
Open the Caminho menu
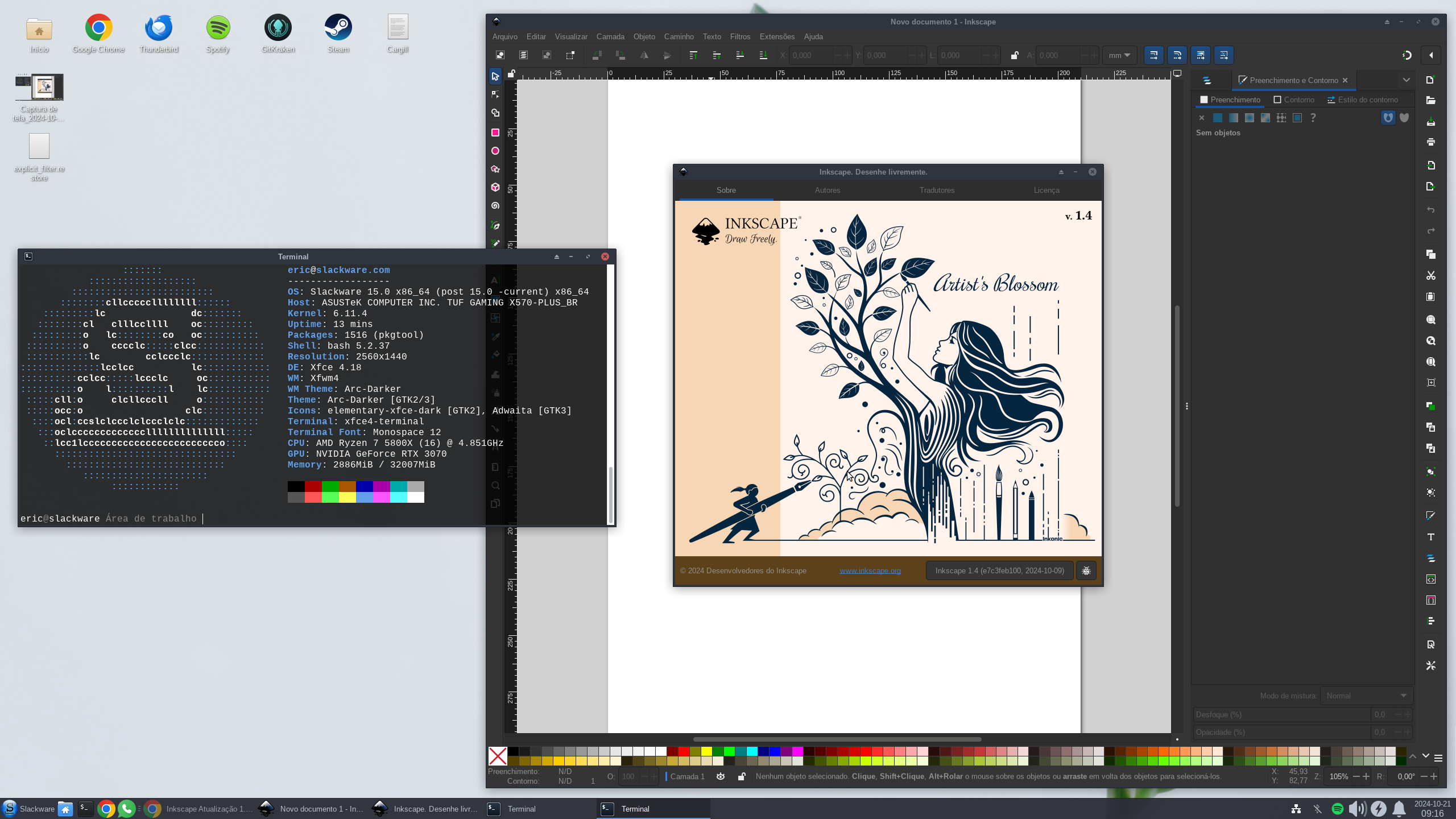point(679,36)
